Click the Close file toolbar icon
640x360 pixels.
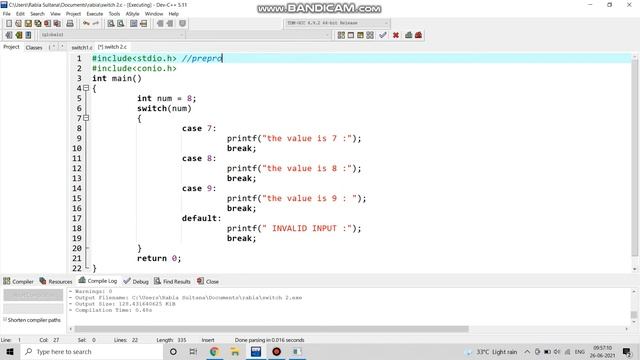point(48,24)
